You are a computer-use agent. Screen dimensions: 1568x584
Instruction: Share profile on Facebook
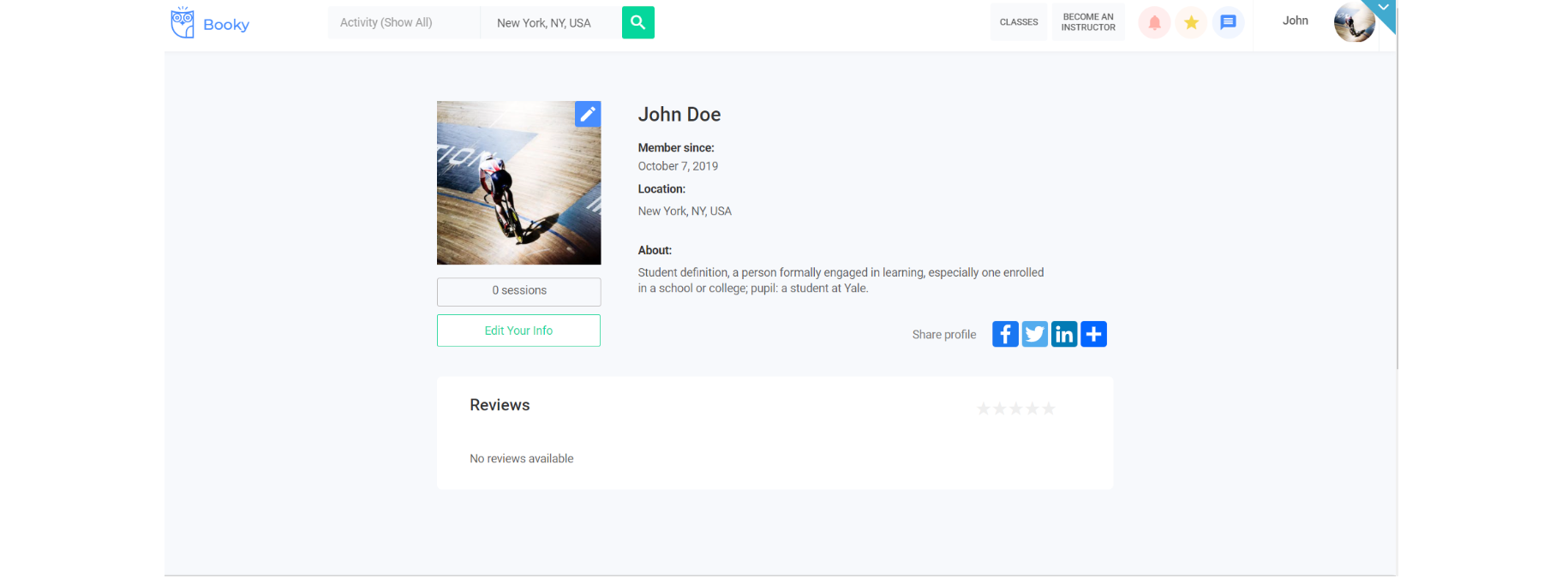pos(1005,334)
